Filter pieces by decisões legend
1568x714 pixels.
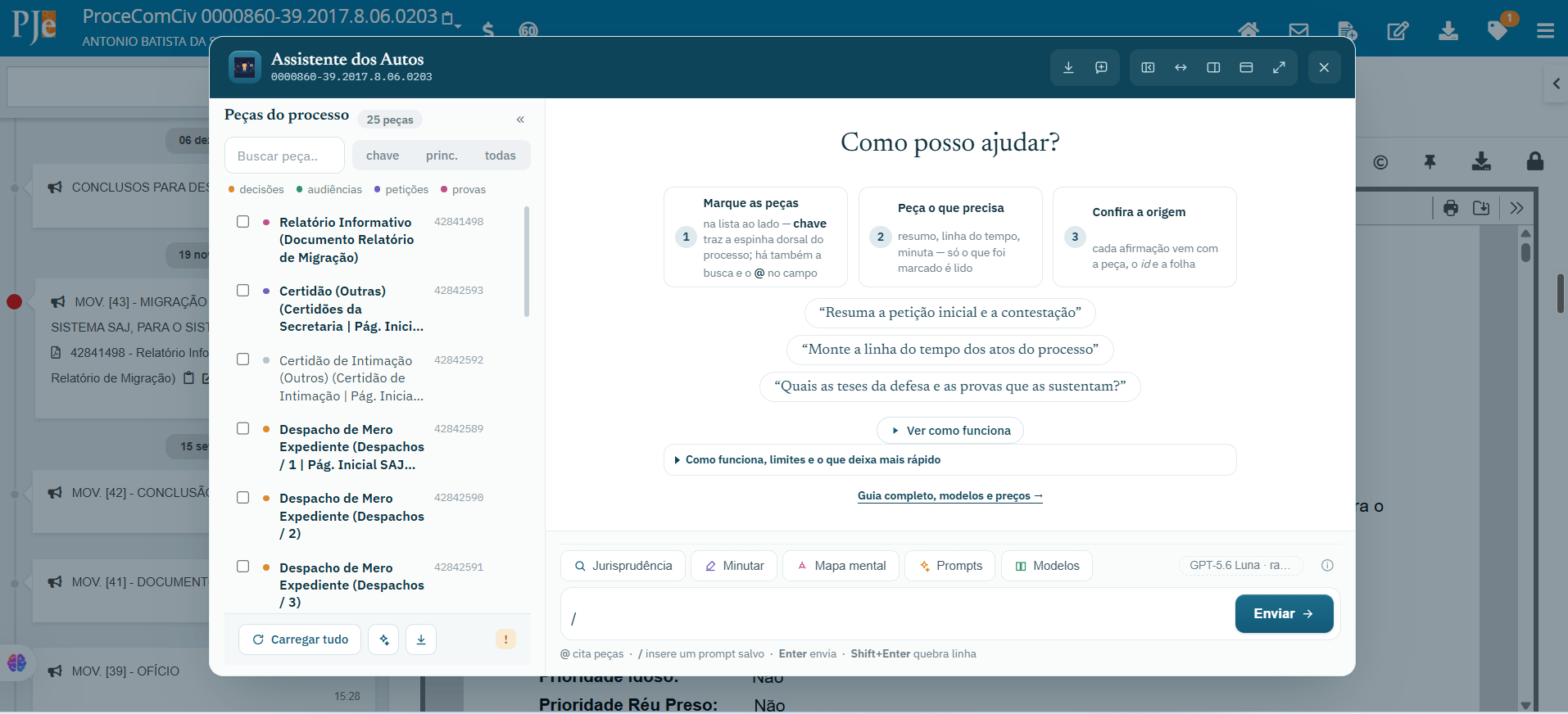pyautogui.click(x=256, y=189)
